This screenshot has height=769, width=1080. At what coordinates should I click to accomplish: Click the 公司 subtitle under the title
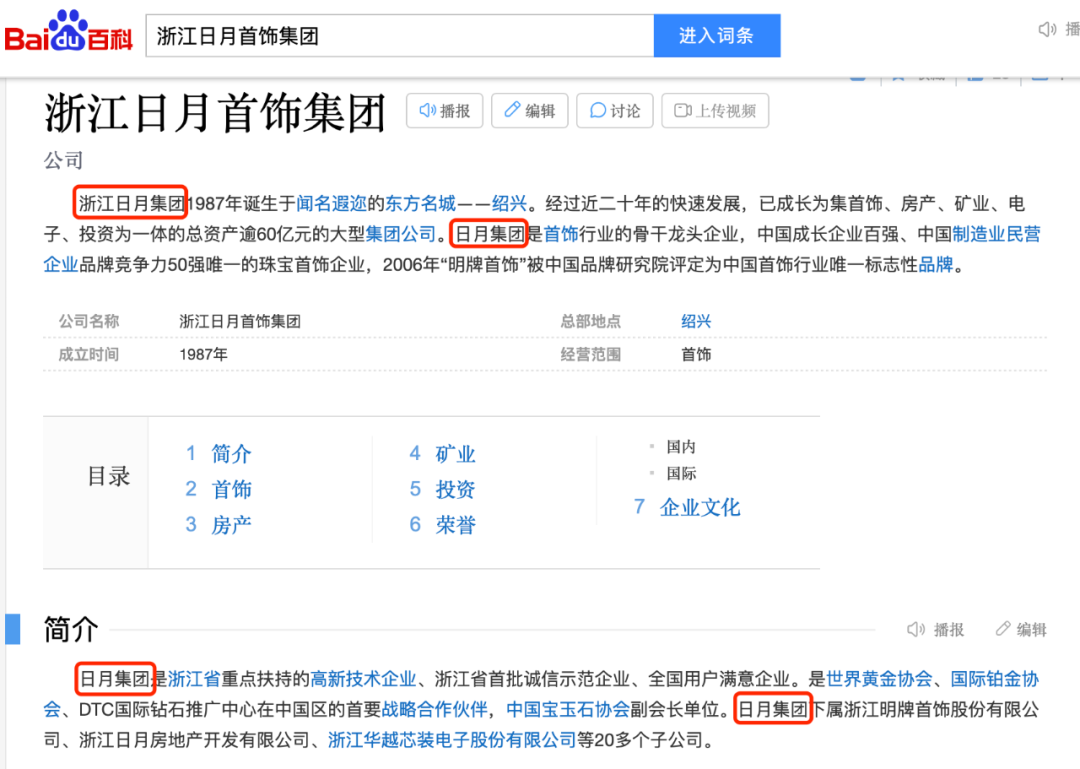[63, 161]
